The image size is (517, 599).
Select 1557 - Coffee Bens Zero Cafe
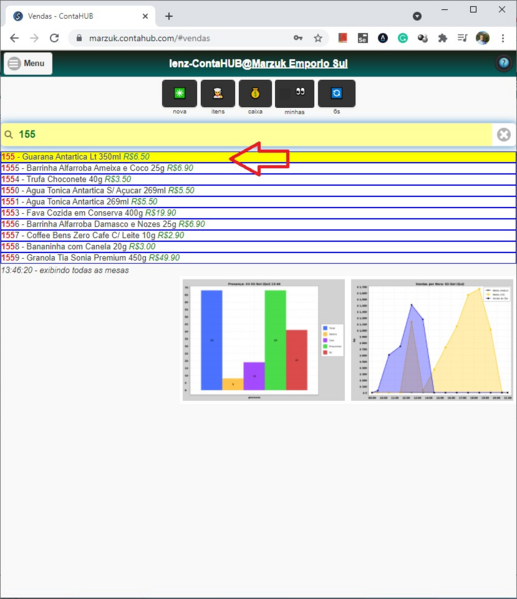[x=258, y=235]
